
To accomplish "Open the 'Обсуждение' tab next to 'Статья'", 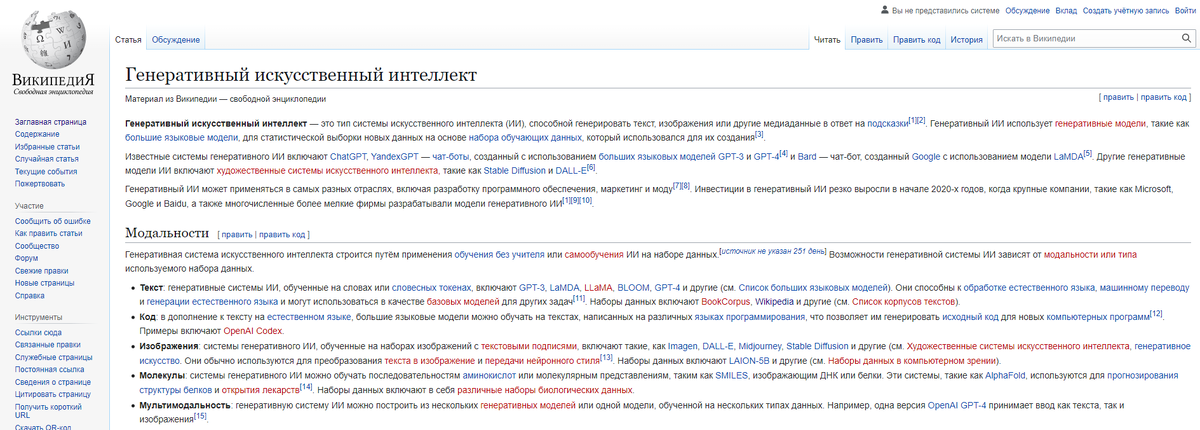I will click(x=176, y=40).
